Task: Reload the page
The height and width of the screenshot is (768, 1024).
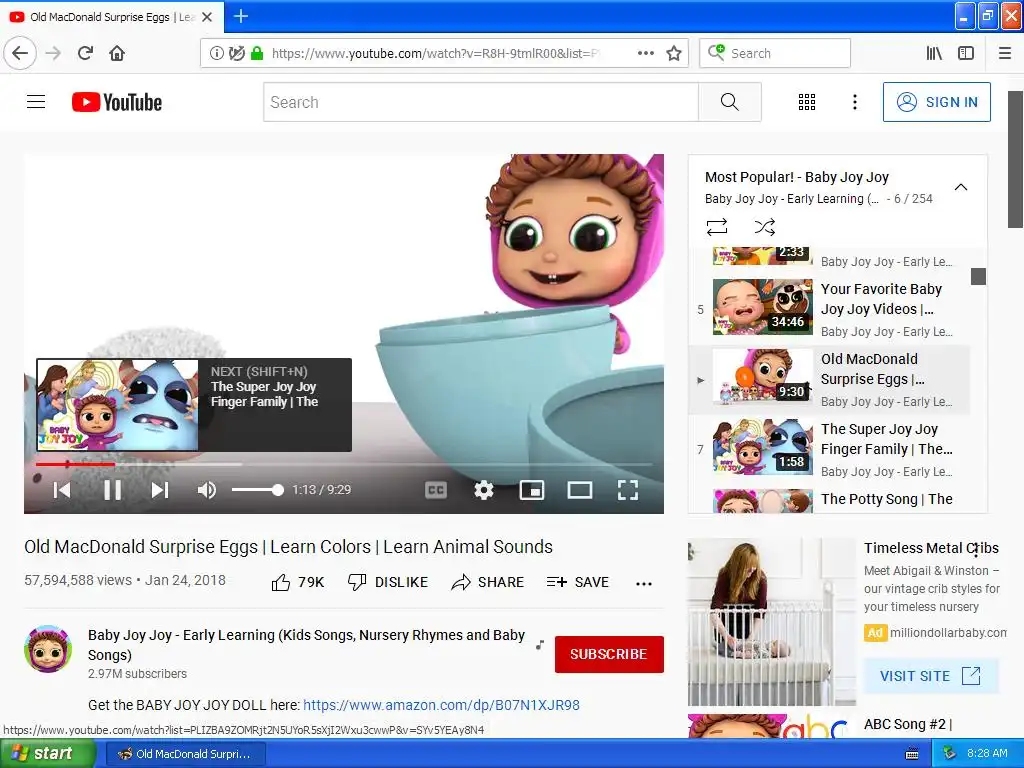Action: [85, 53]
